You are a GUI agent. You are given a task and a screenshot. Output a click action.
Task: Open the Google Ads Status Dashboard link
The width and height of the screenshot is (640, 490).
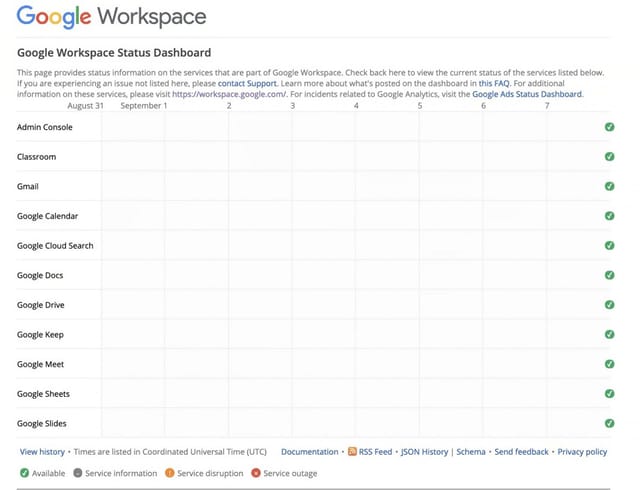click(x=527, y=94)
